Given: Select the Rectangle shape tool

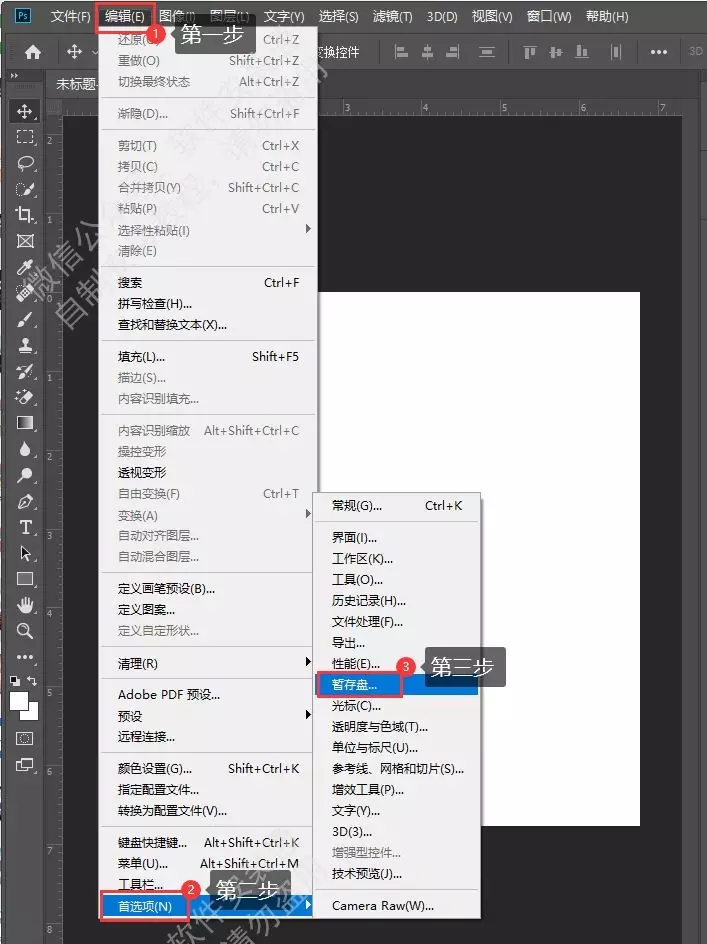Looking at the screenshot, I should pyautogui.click(x=25, y=579).
